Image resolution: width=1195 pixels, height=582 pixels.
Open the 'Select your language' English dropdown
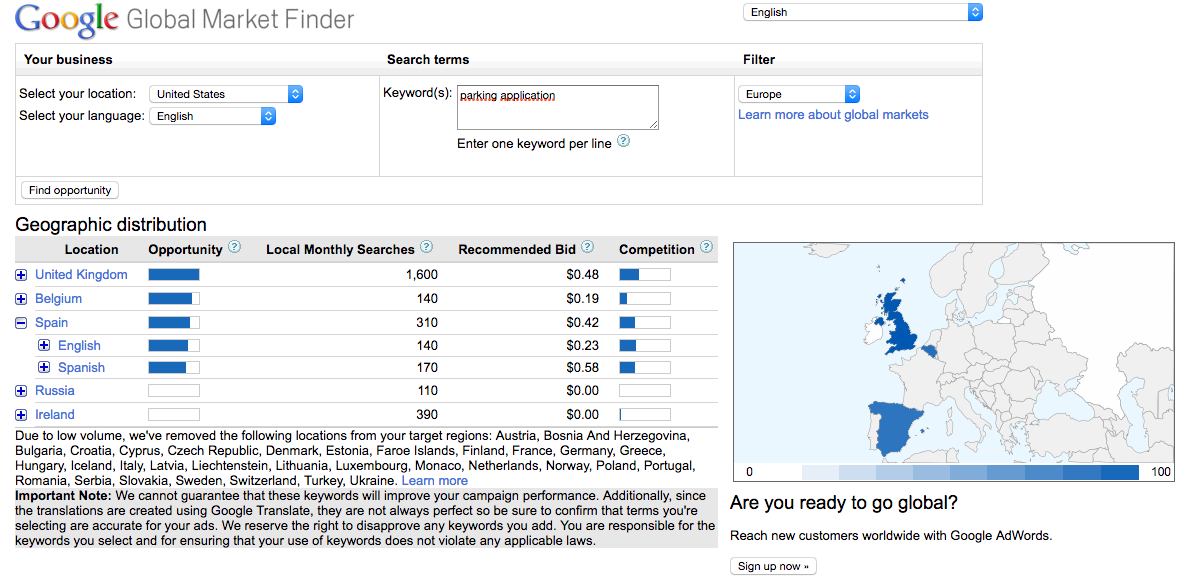[x=213, y=117]
